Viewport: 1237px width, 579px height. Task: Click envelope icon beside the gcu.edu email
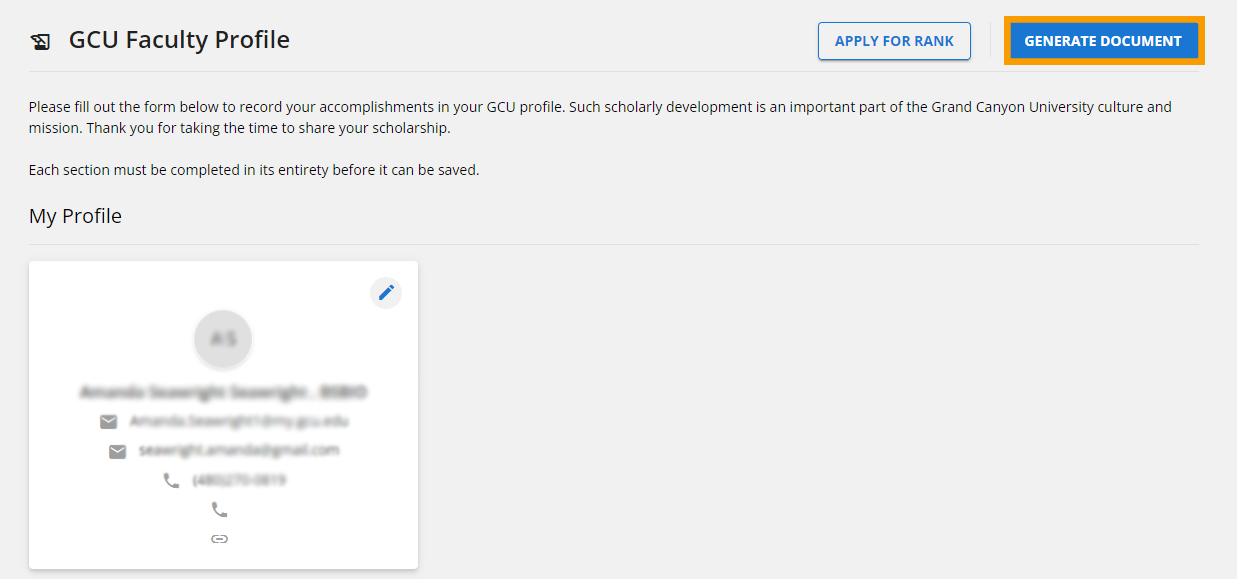coord(109,422)
